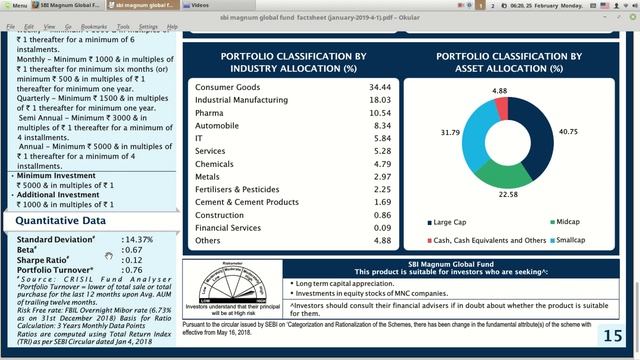This screenshot has height=360, width=640.
Task: Click the Others value 4.88 in table
Action: coord(382,240)
